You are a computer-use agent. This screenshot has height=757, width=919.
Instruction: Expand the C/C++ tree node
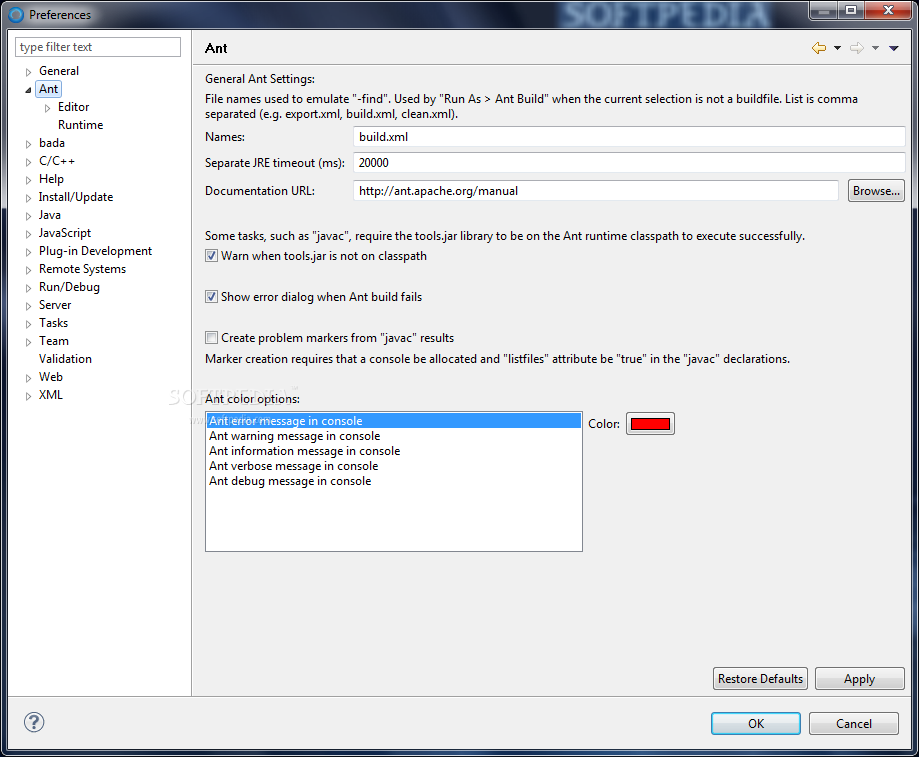coord(28,162)
